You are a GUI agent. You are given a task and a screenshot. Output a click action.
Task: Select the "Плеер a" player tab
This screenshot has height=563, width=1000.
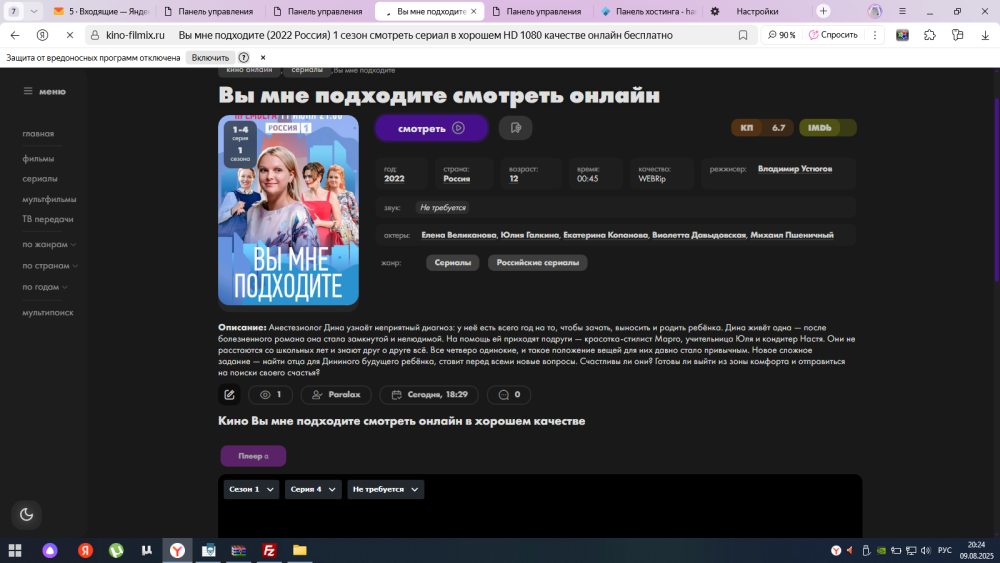tap(253, 456)
